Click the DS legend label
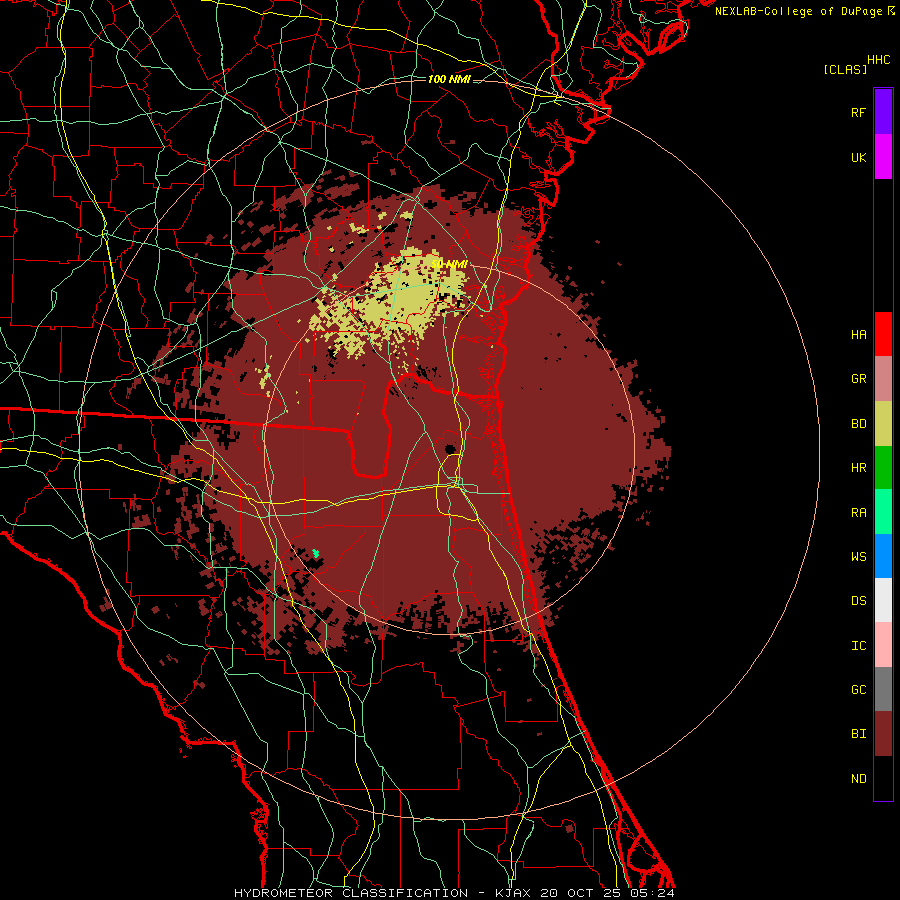 (858, 600)
